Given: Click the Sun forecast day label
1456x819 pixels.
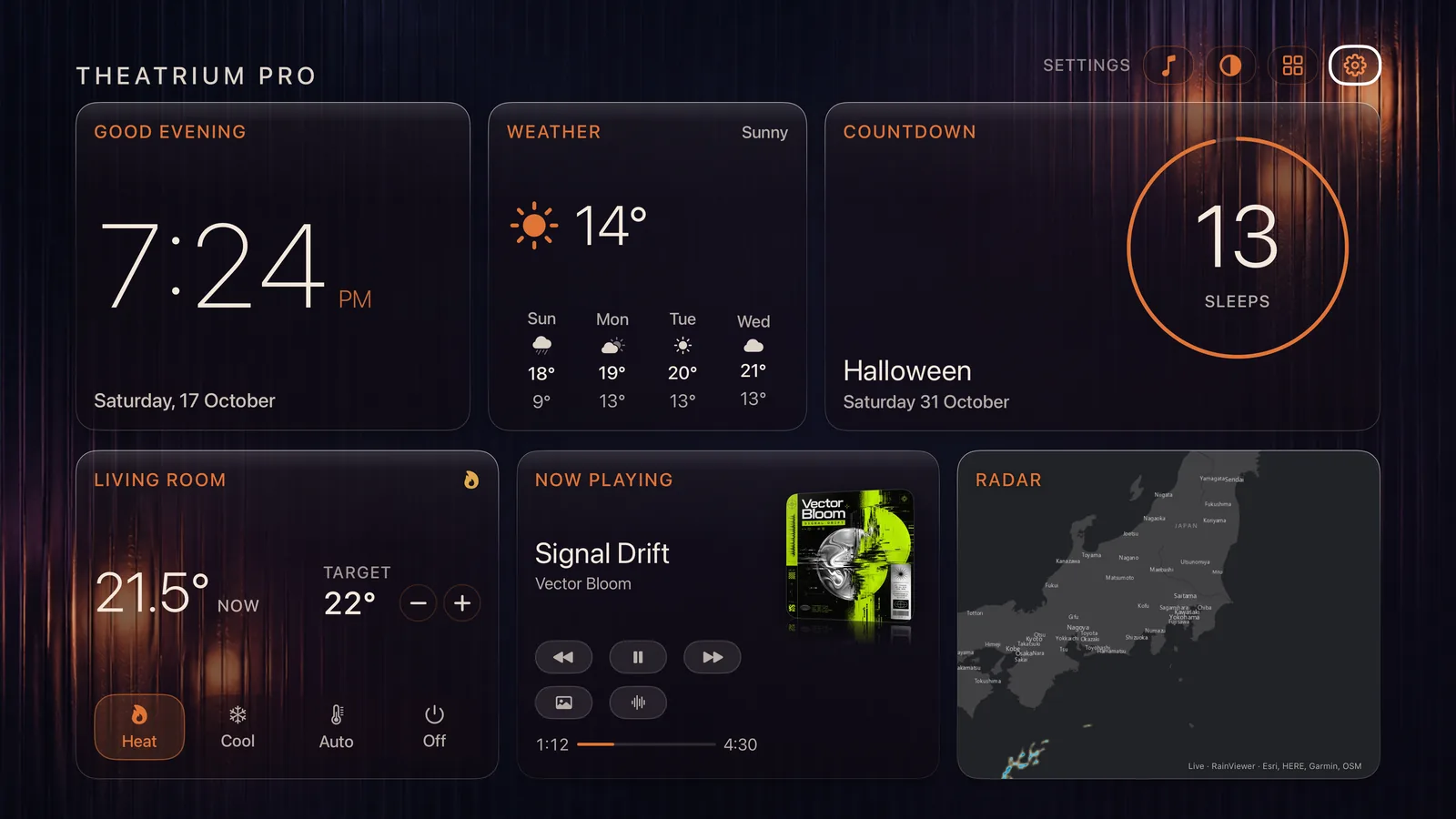Looking at the screenshot, I should point(541,318).
